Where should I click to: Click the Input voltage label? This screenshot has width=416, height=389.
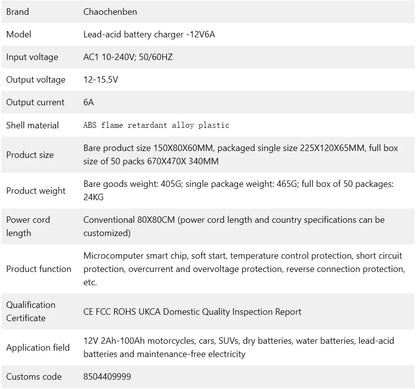point(32,57)
